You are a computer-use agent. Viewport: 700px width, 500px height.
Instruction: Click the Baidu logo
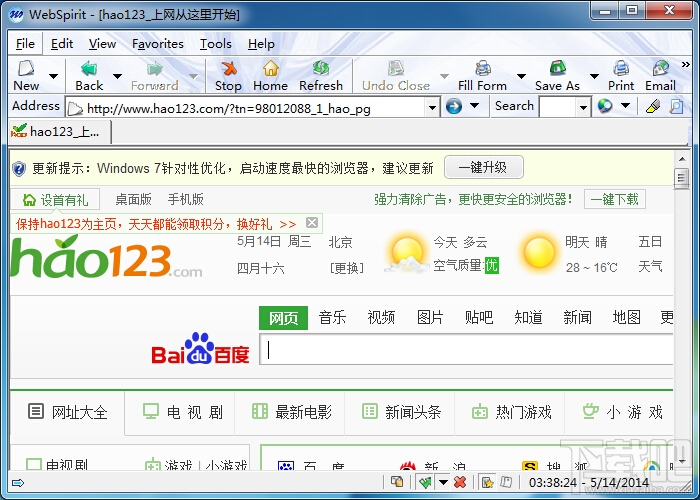(200, 349)
